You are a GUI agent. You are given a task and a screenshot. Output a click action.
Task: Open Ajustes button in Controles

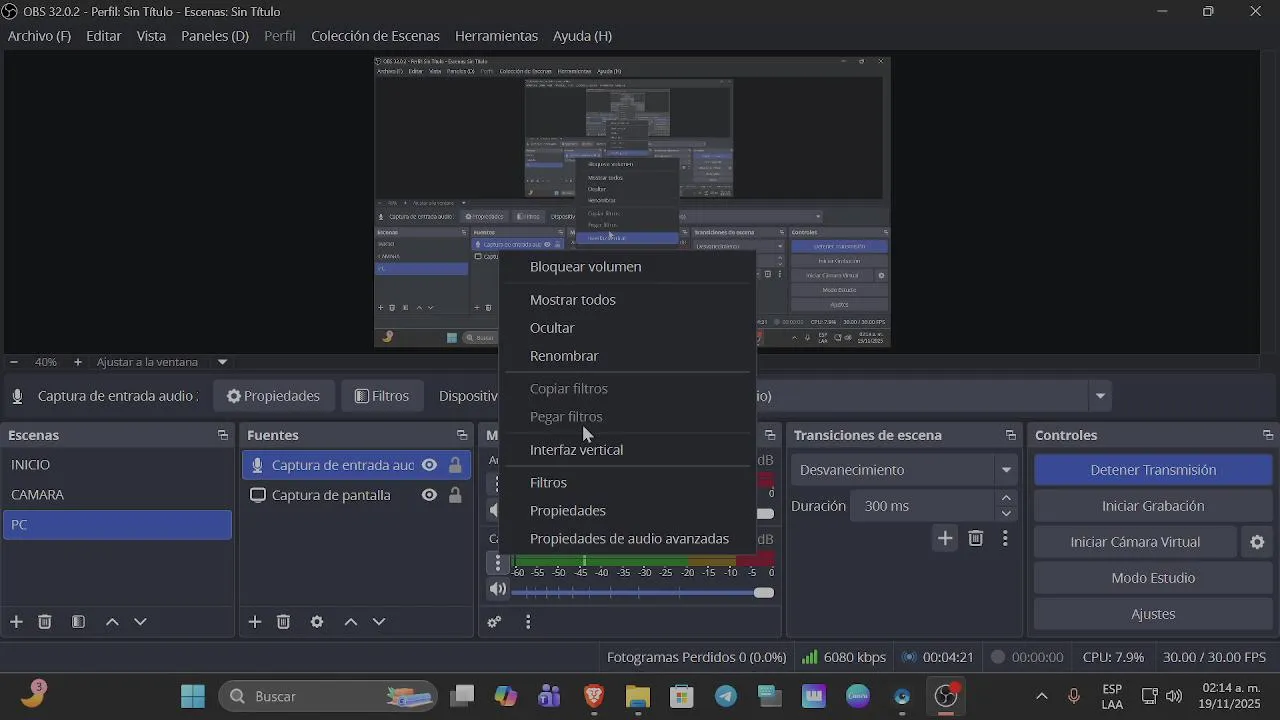coord(1153,614)
